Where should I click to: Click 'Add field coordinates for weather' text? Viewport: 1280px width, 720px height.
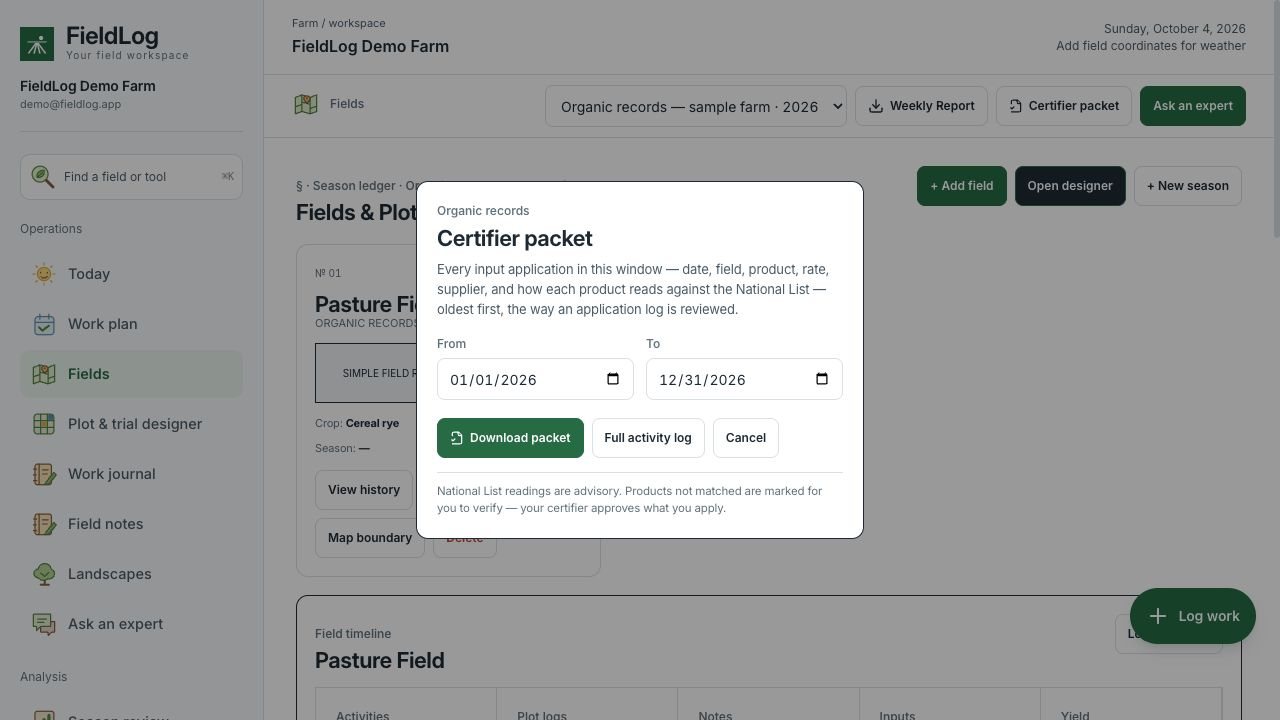1151,46
